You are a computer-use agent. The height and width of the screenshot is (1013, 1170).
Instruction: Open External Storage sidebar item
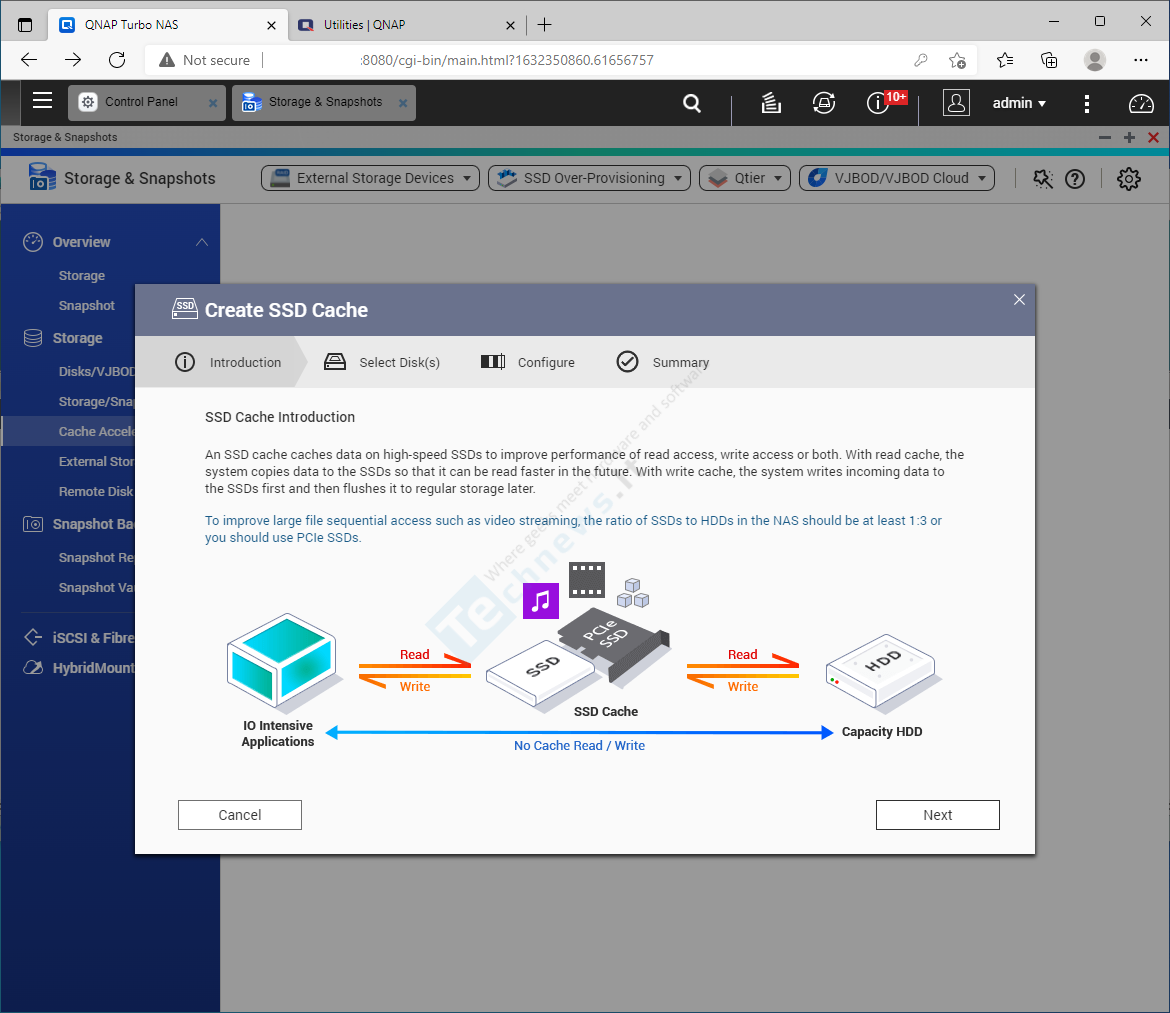point(96,462)
